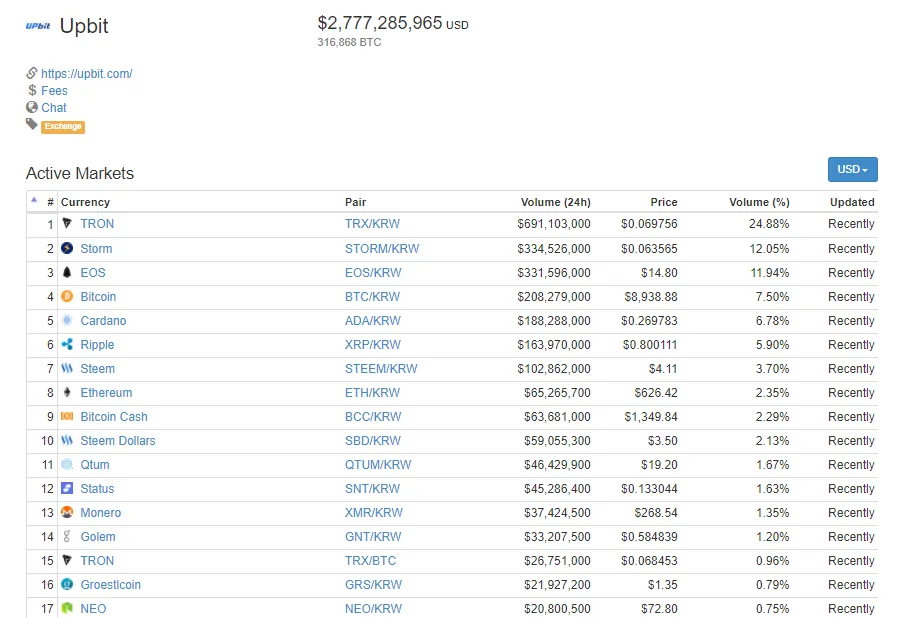Click the Upbit logo icon
Viewport: 907px width, 618px height.
tap(38, 26)
